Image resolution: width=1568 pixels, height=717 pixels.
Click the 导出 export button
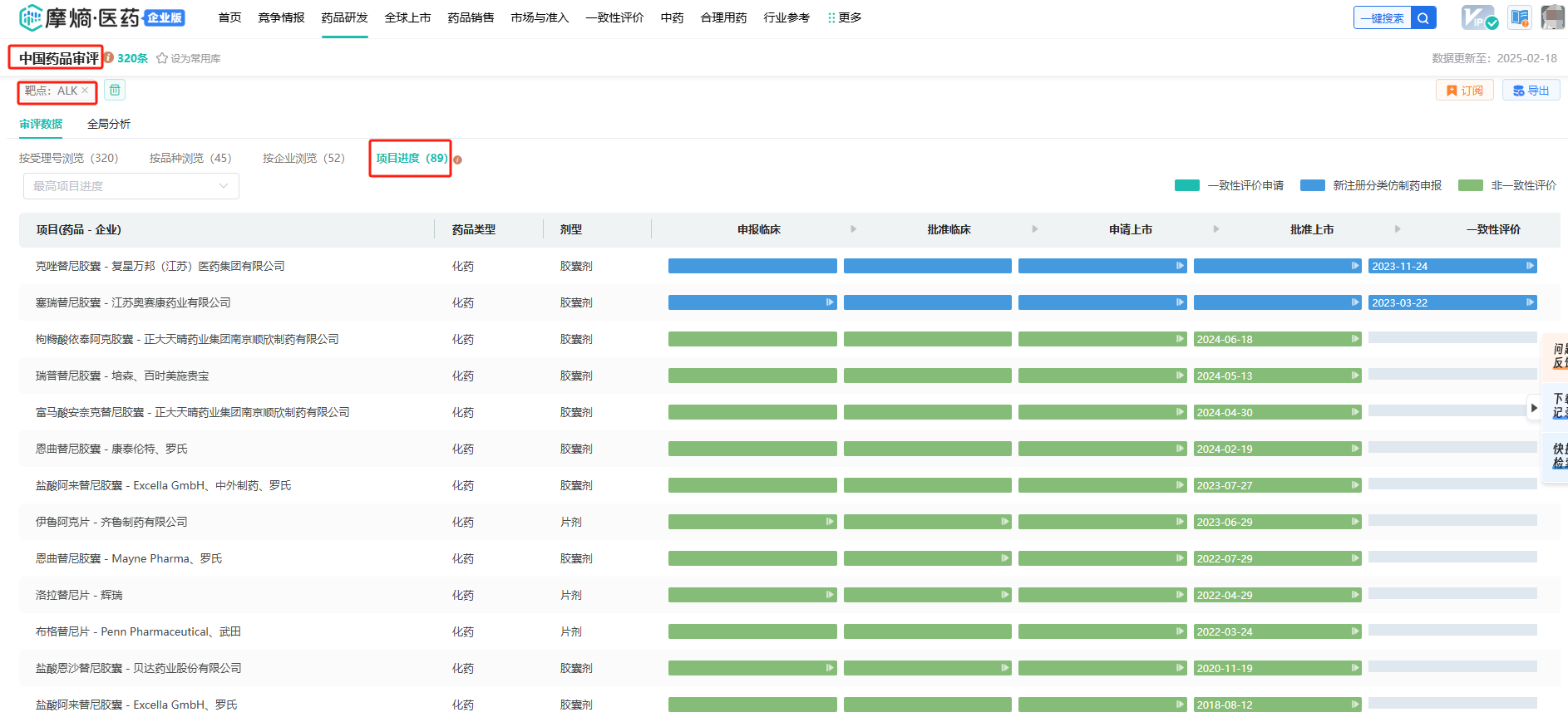(x=1531, y=91)
